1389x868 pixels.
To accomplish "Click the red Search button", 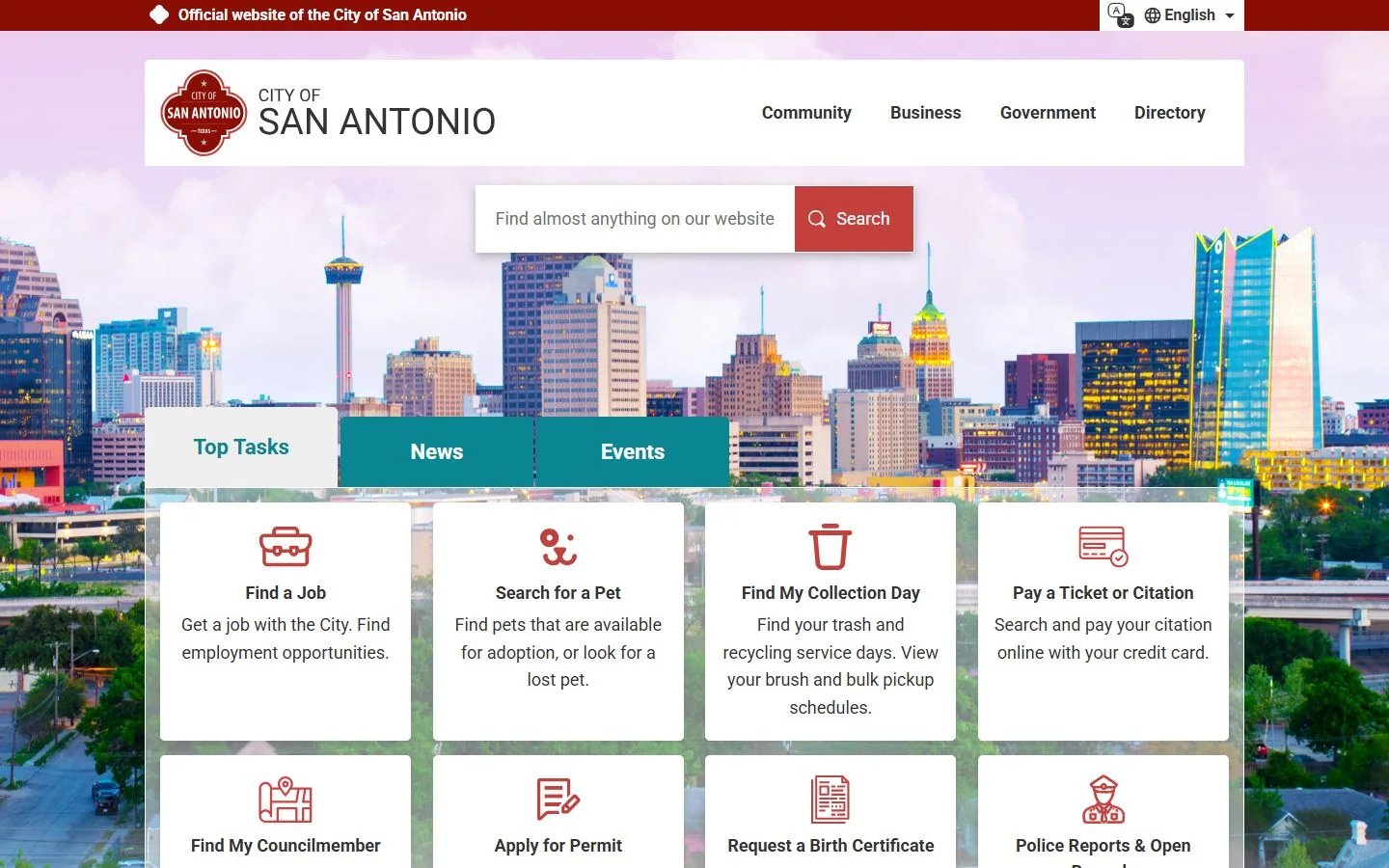I will [854, 219].
